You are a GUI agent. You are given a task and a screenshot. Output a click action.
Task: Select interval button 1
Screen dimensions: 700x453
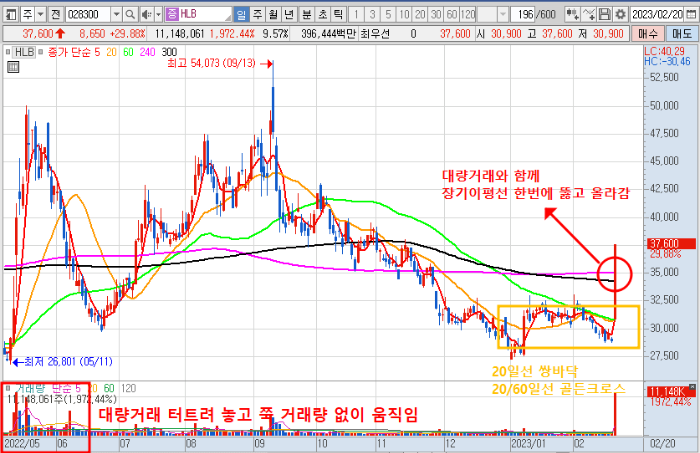[x=356, y=15]
